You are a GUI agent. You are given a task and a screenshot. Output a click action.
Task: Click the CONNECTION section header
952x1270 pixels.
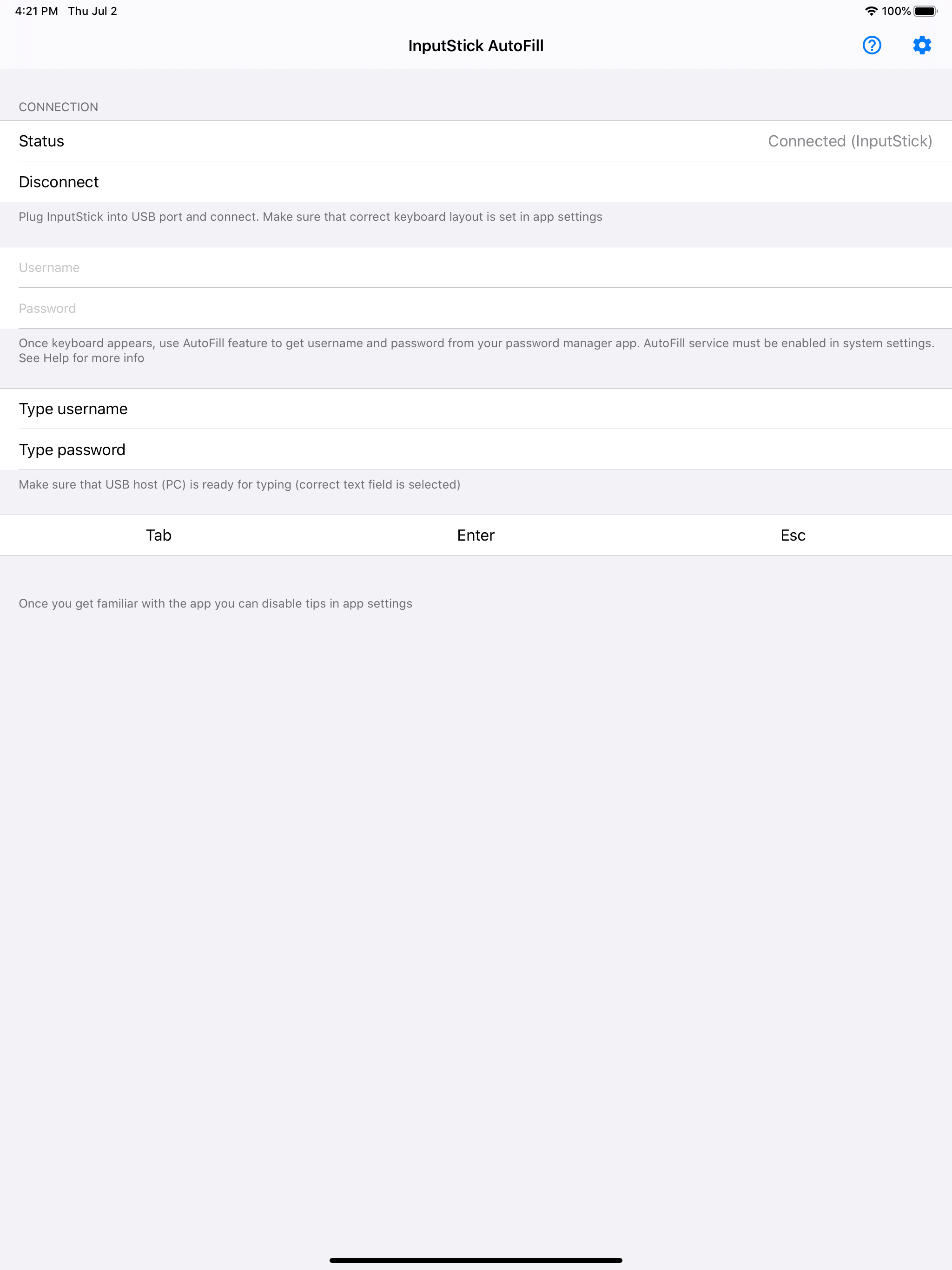pos(58,107)
